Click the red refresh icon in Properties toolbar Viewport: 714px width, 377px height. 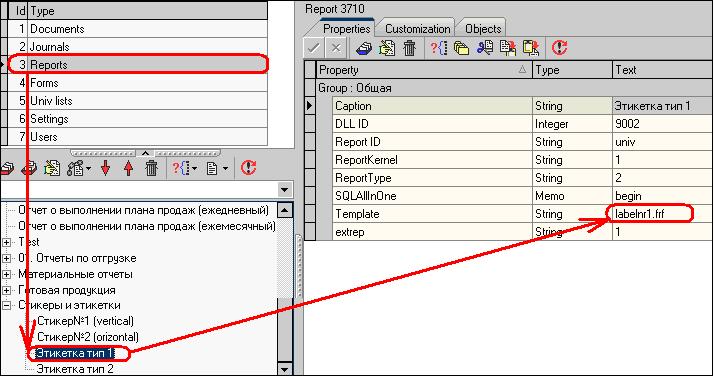click(x=560, y=48)
